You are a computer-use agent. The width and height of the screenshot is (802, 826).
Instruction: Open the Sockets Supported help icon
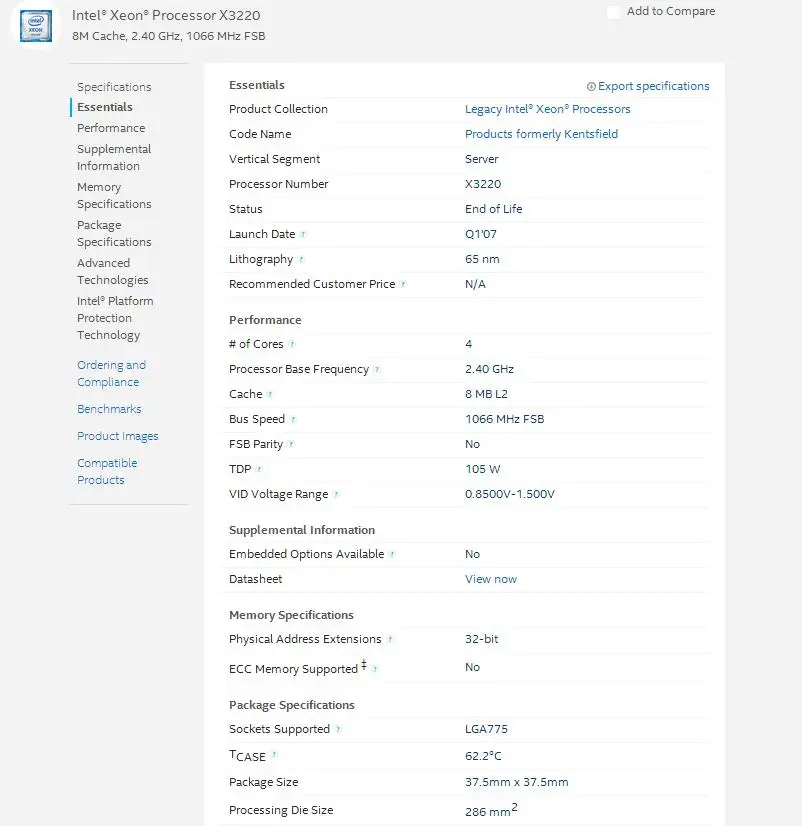338,729
